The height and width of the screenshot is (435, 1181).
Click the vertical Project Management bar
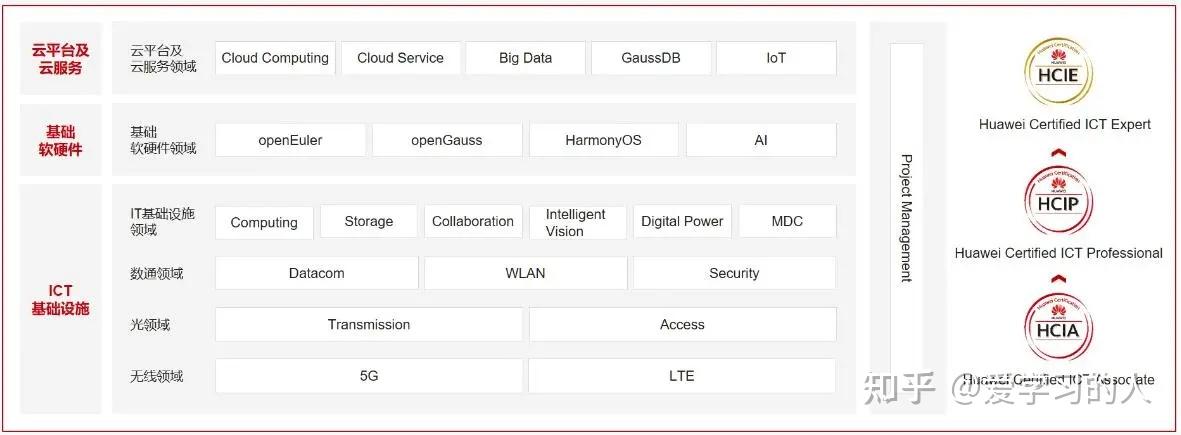point(906,218)
